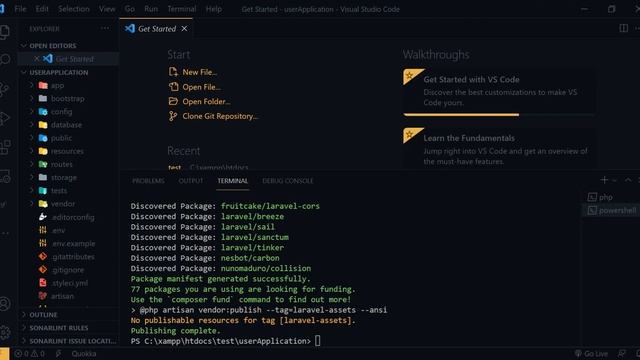Click the New File icon link
The image size is (640, 360).
click(x=173, y=72)
